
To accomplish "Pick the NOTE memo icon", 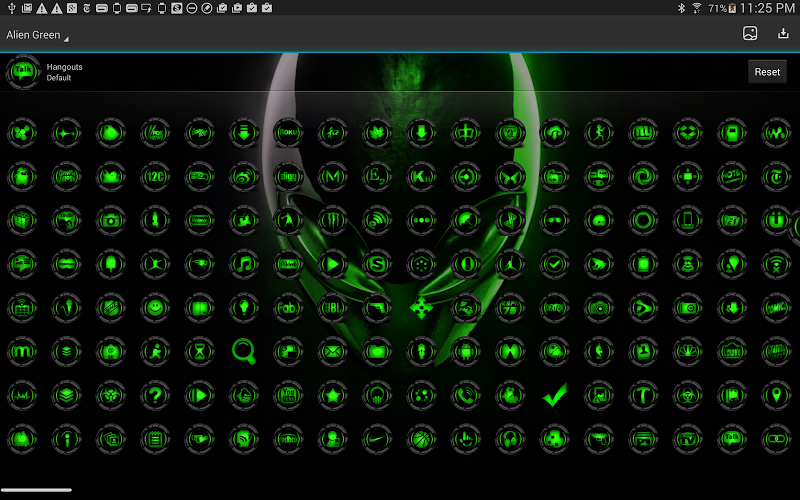I will 732,177.
